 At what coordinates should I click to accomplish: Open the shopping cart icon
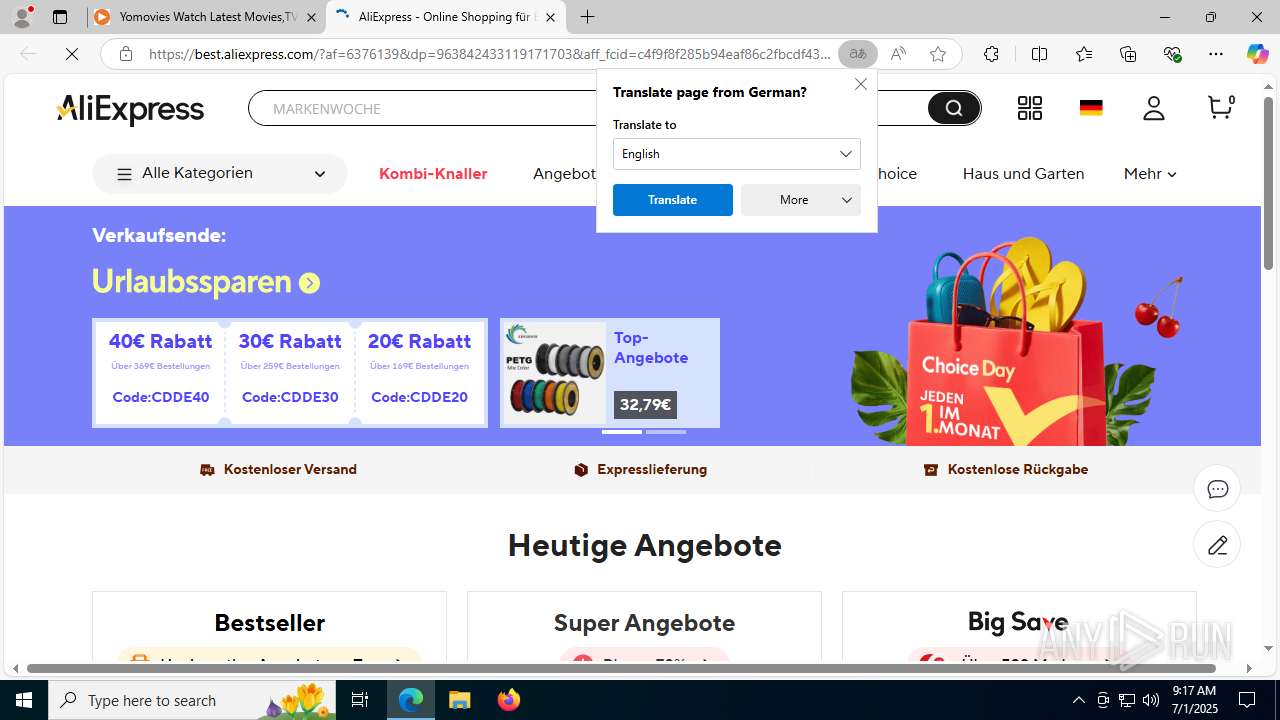(x=1220, y=107)
